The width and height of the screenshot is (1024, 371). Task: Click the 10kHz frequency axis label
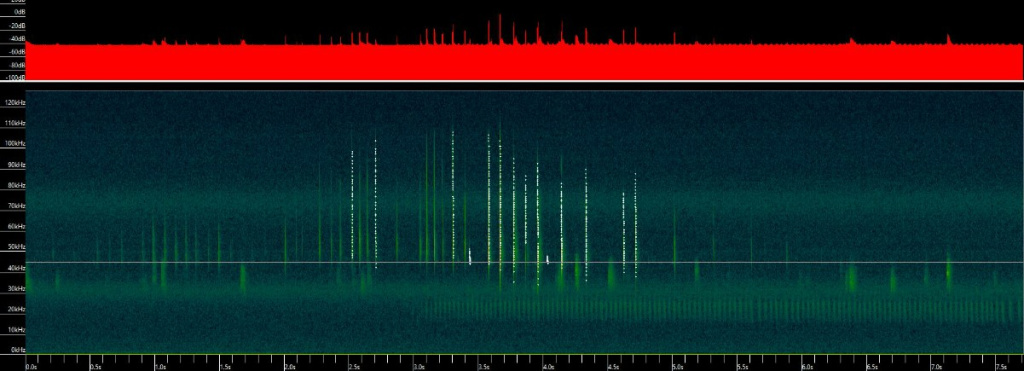click(x=16, y=329)
